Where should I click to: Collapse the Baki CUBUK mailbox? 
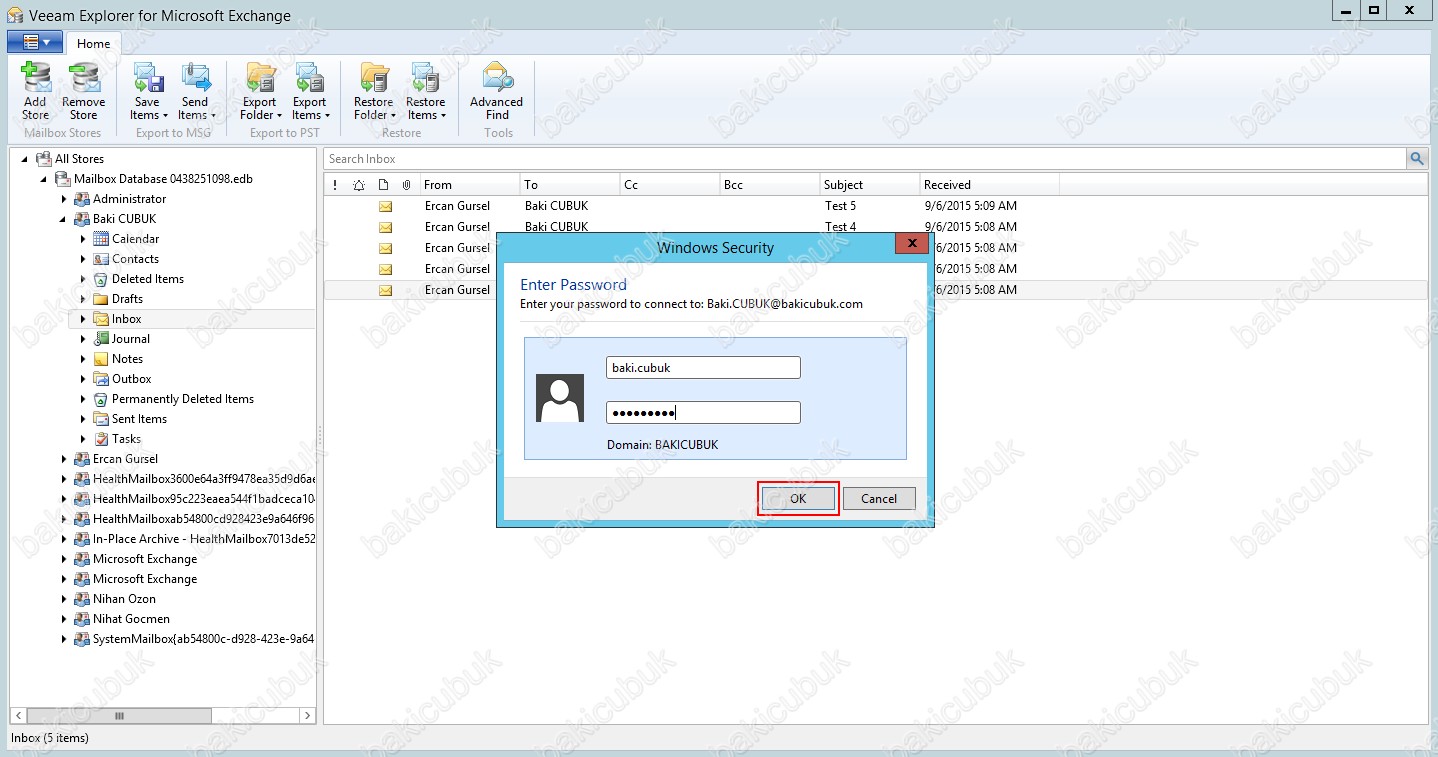click(64, 219)
